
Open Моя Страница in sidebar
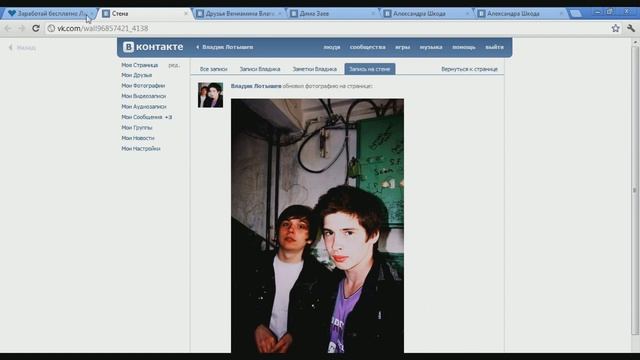[x=140, y=65]
